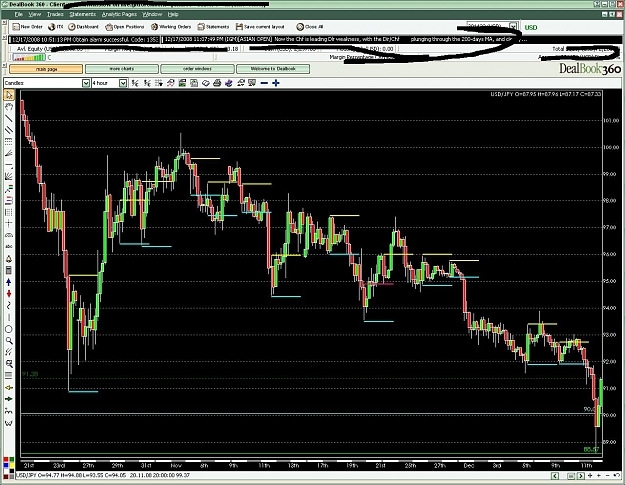Select the red down arrow marker
This screenshot has height=485, width=625.
pyautogui.click(x=9, y=294)
